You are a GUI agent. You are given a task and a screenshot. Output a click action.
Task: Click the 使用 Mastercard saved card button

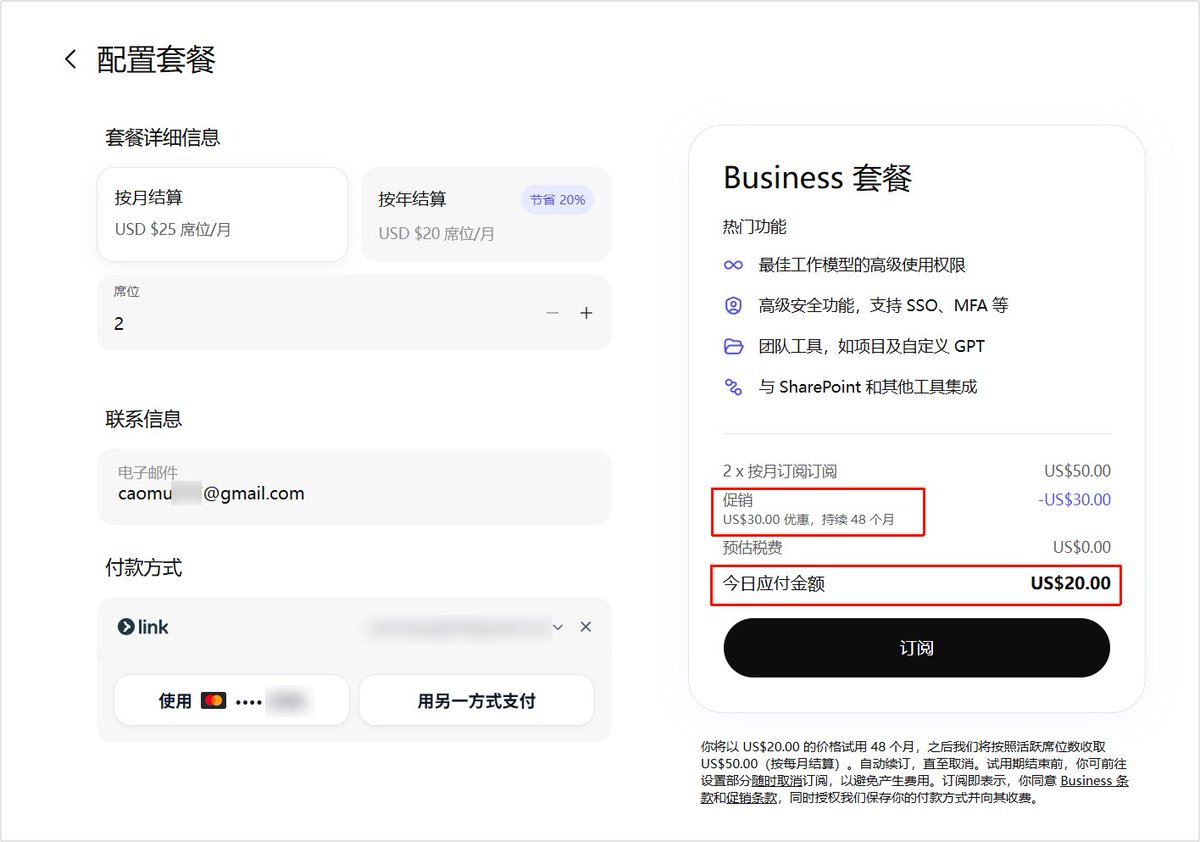(231, 700)
